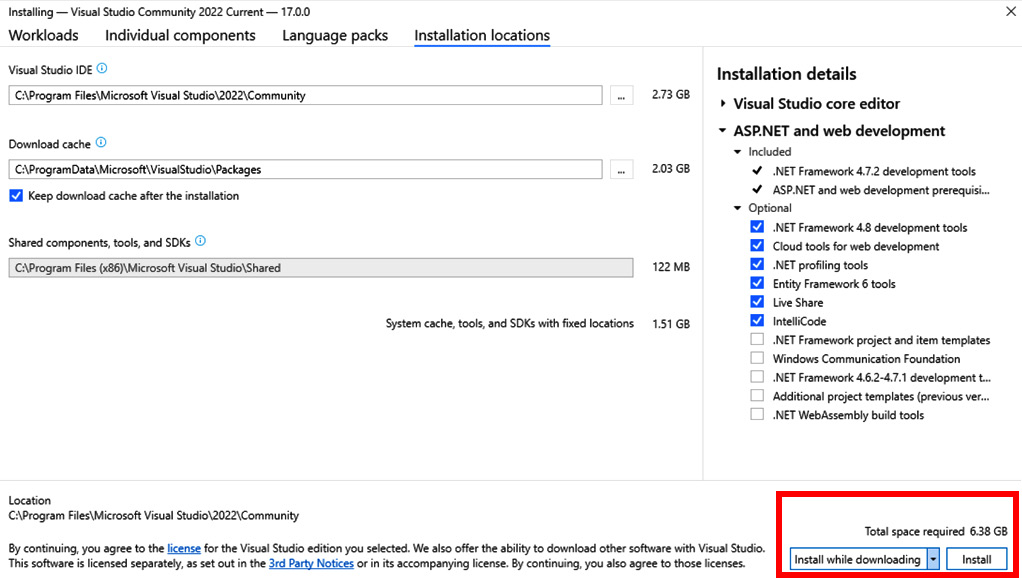The height and width of the screenshot is (578, 1022).
Task: Click the Install button
Action: point(976,559)
